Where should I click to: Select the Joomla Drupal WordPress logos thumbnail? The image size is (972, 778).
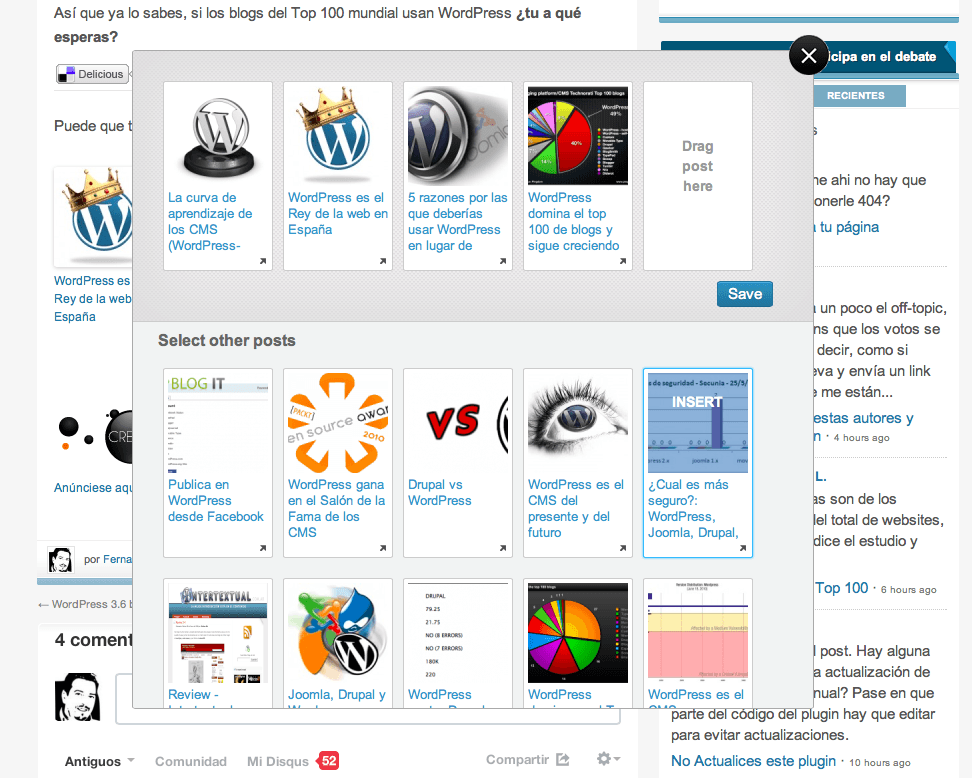tap(338, 633)
